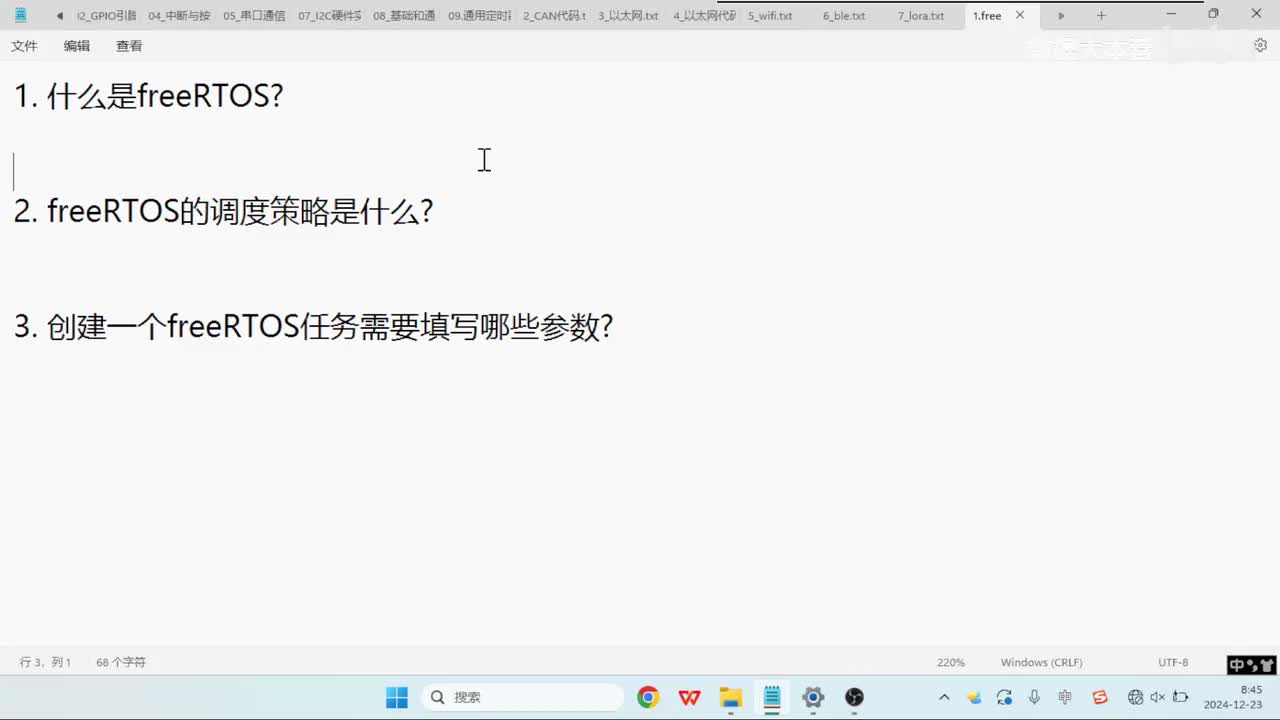The width and height of the screenshot is (1280, 720).
Task: Minimize the Notepad window
Action: click(x=1170, y=14)
